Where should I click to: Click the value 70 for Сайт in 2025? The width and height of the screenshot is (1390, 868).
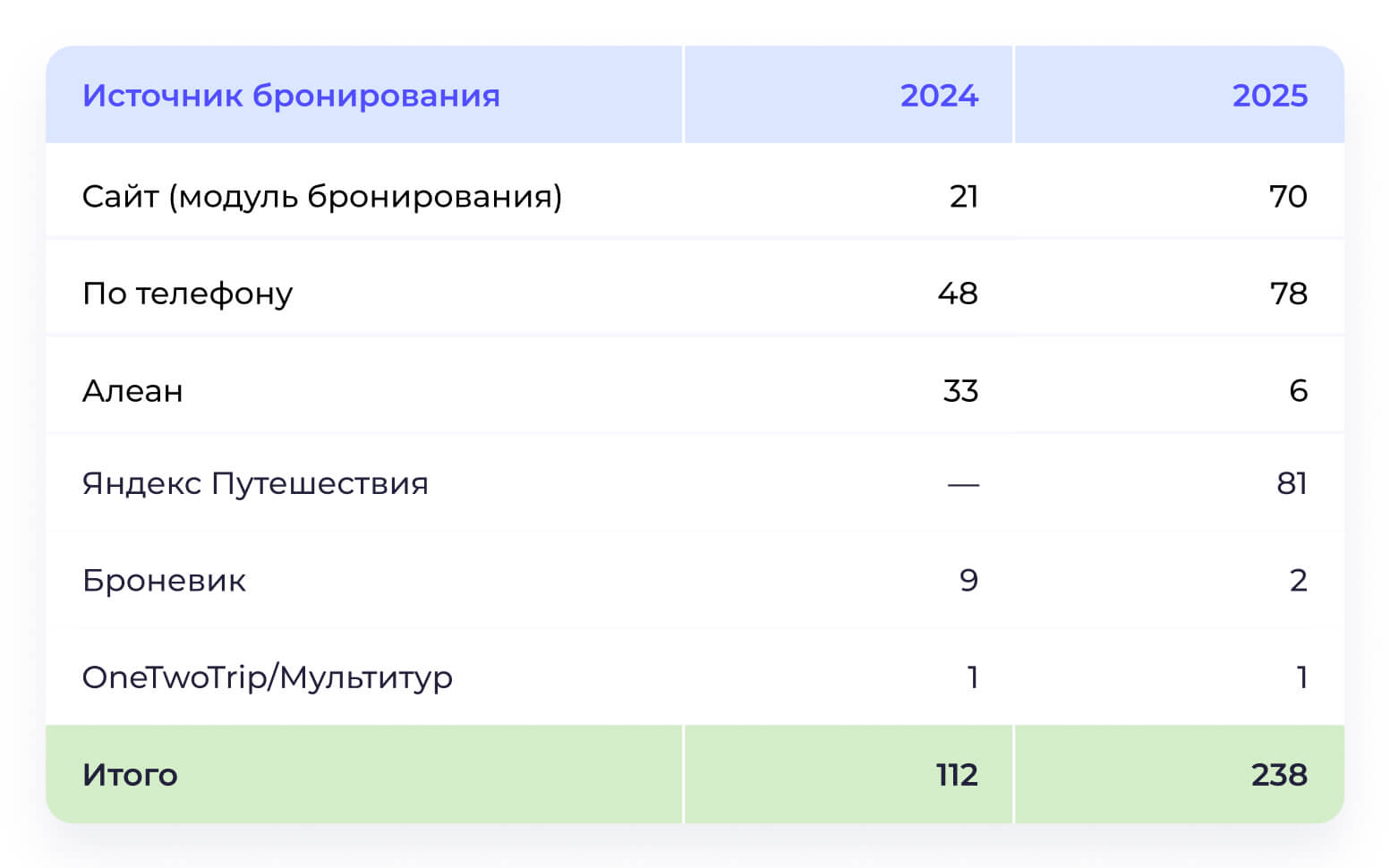[x=1288, y=197]
